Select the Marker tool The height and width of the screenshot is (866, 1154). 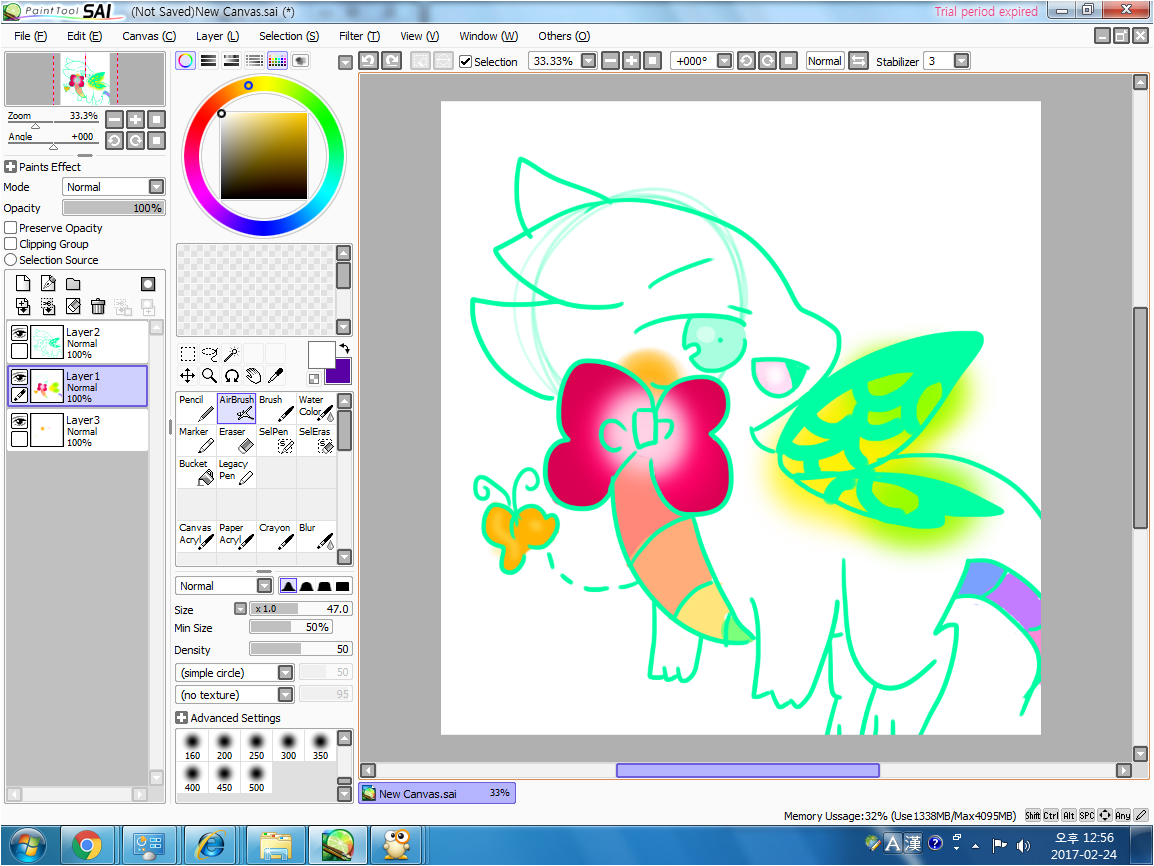[197, 440]
